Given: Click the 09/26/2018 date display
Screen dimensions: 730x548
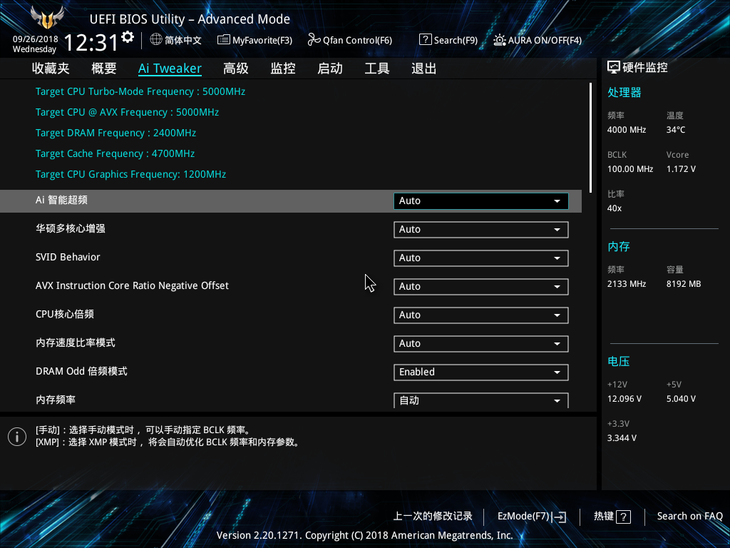Looking at the screenshot, I should pyautogui.click(x=35, y=39).
